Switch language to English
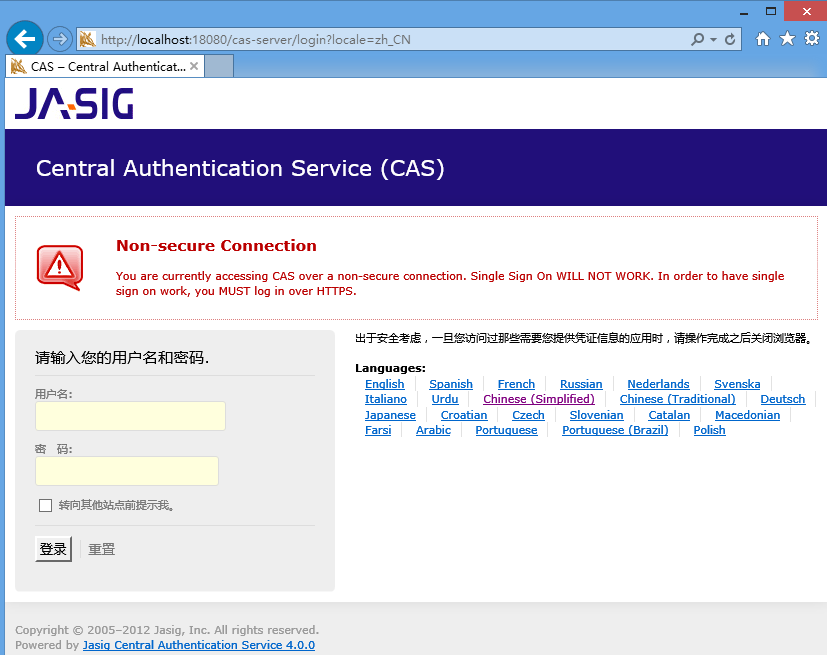The width and height of the screenshot is (827, 655). [384, 384]
